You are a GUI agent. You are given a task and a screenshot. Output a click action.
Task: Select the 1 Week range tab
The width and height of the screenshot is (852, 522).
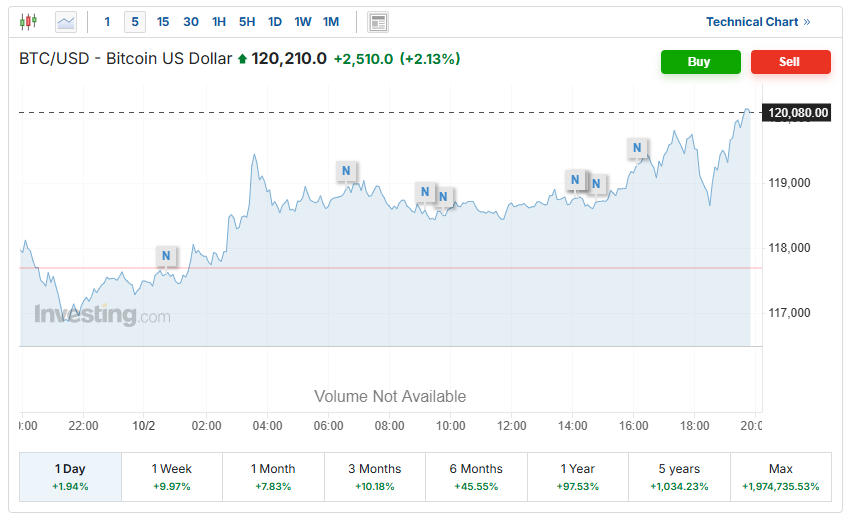pos(171,477)
